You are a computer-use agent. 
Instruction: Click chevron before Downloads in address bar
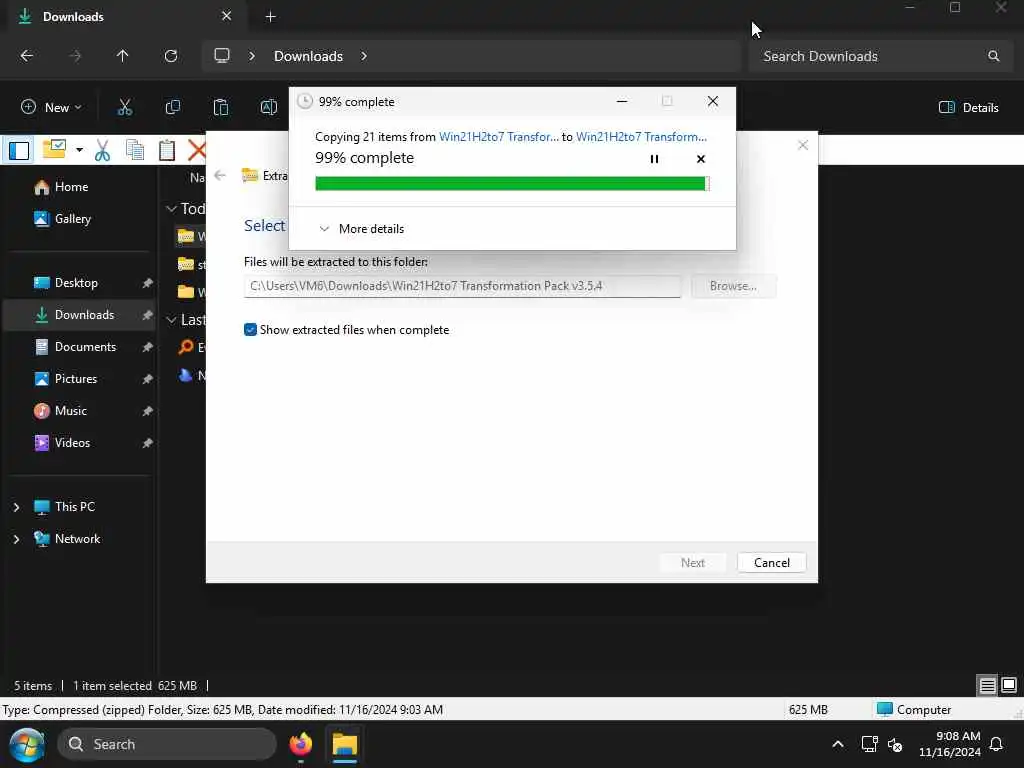click(x=252, y=56)
